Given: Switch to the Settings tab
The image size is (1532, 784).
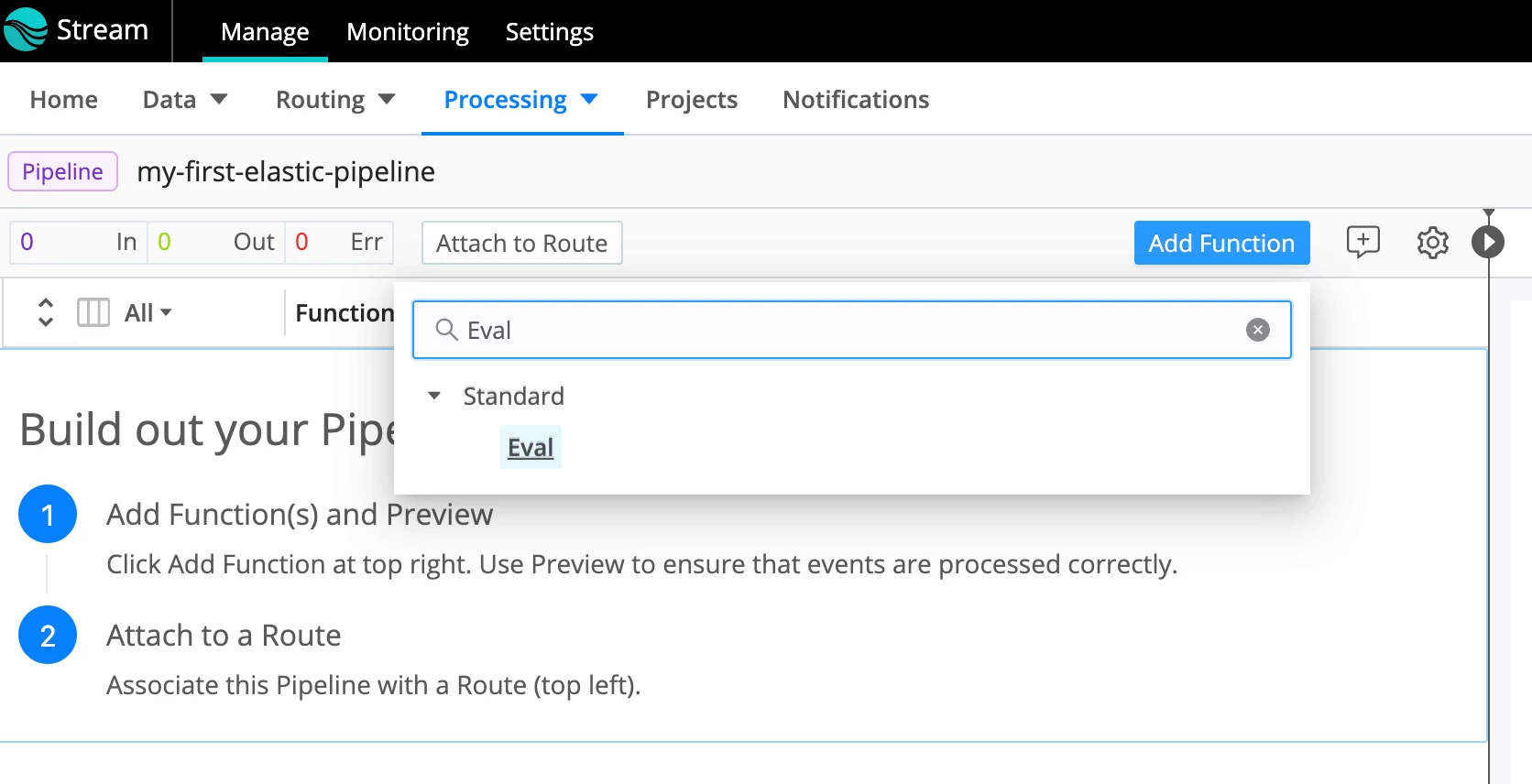Looking at the screenshot, I should [550, 32].
